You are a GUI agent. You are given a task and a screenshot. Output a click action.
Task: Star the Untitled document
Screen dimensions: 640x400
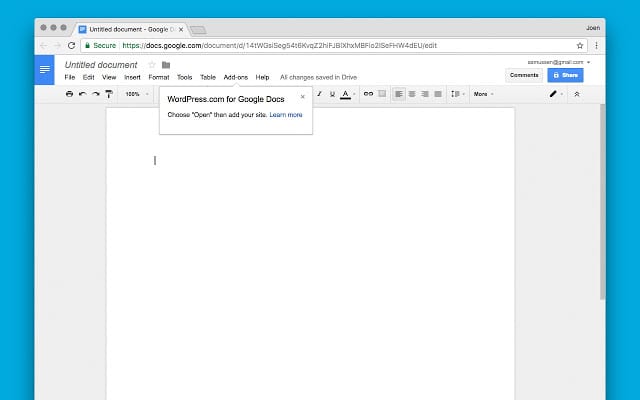tap(152, 65)
